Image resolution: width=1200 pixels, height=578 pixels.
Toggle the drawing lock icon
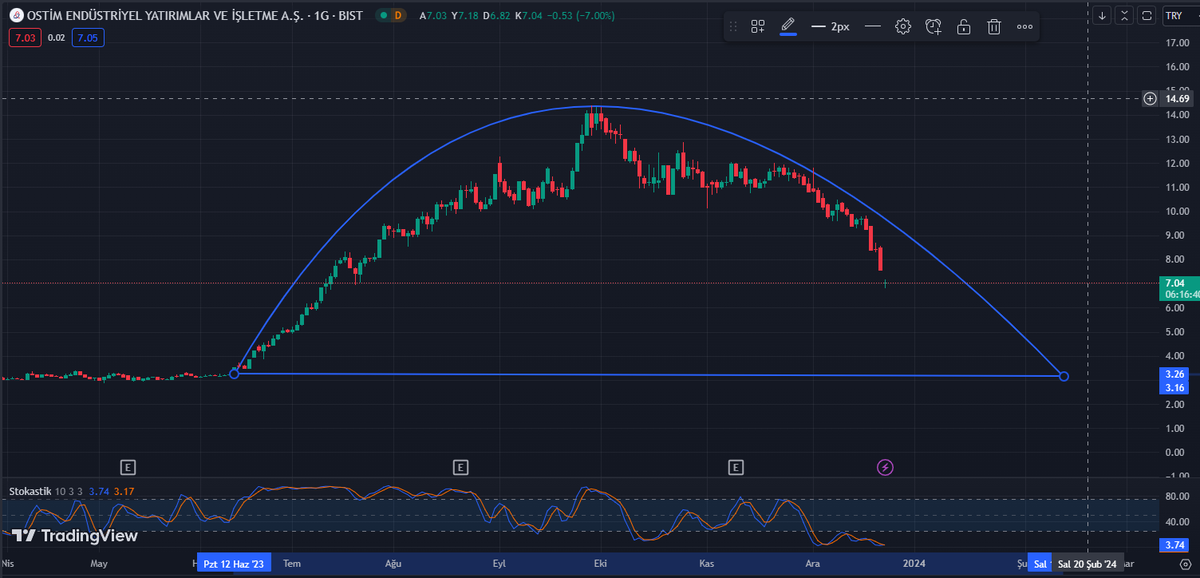(x=964, y=27)
